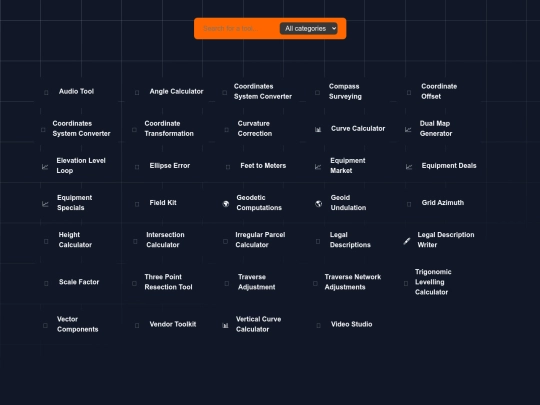Viewport: 540px width, 405px height.
Task: Open the Vector Components tool
Action: point(77,324)
